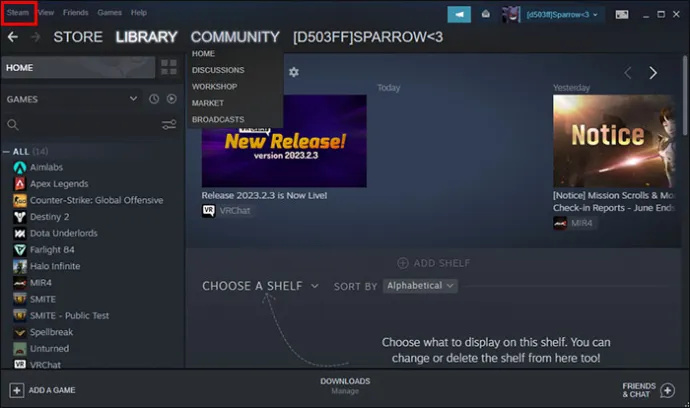Viewport: 690px width, 408px height.
Task: Click the profile avatar picture
Action: (511, 15)
